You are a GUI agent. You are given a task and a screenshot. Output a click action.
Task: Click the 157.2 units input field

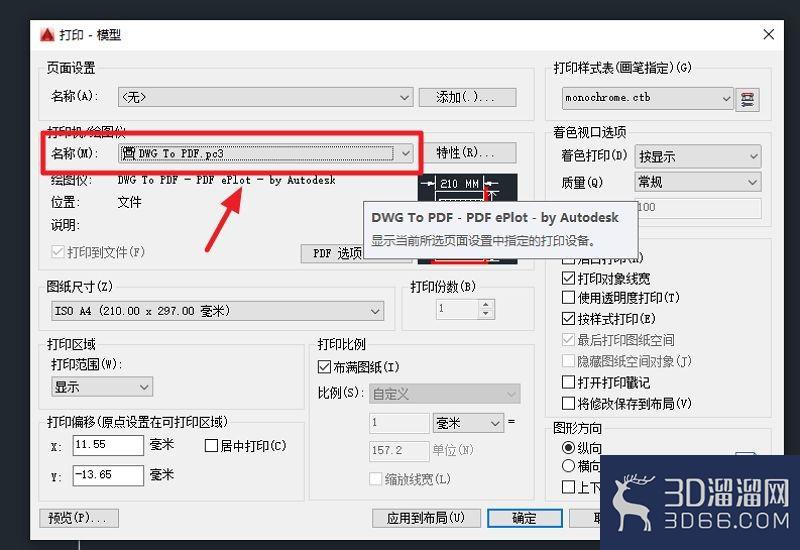point(399,451)
